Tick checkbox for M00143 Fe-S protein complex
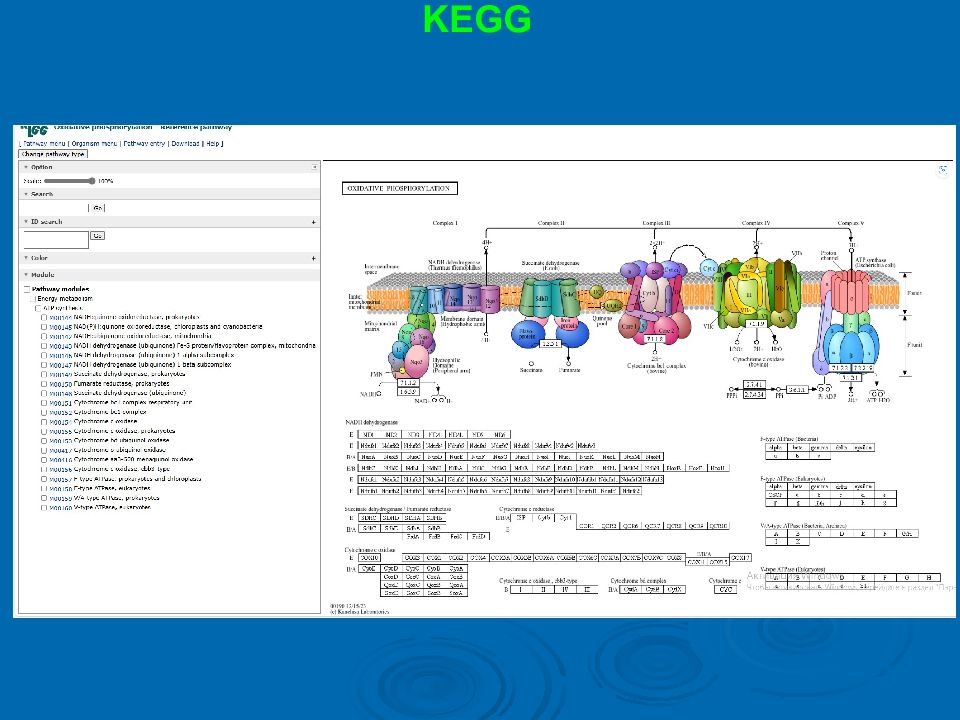Image resolution: width=960 pixels, height=720 pixels. click(44, 346)
